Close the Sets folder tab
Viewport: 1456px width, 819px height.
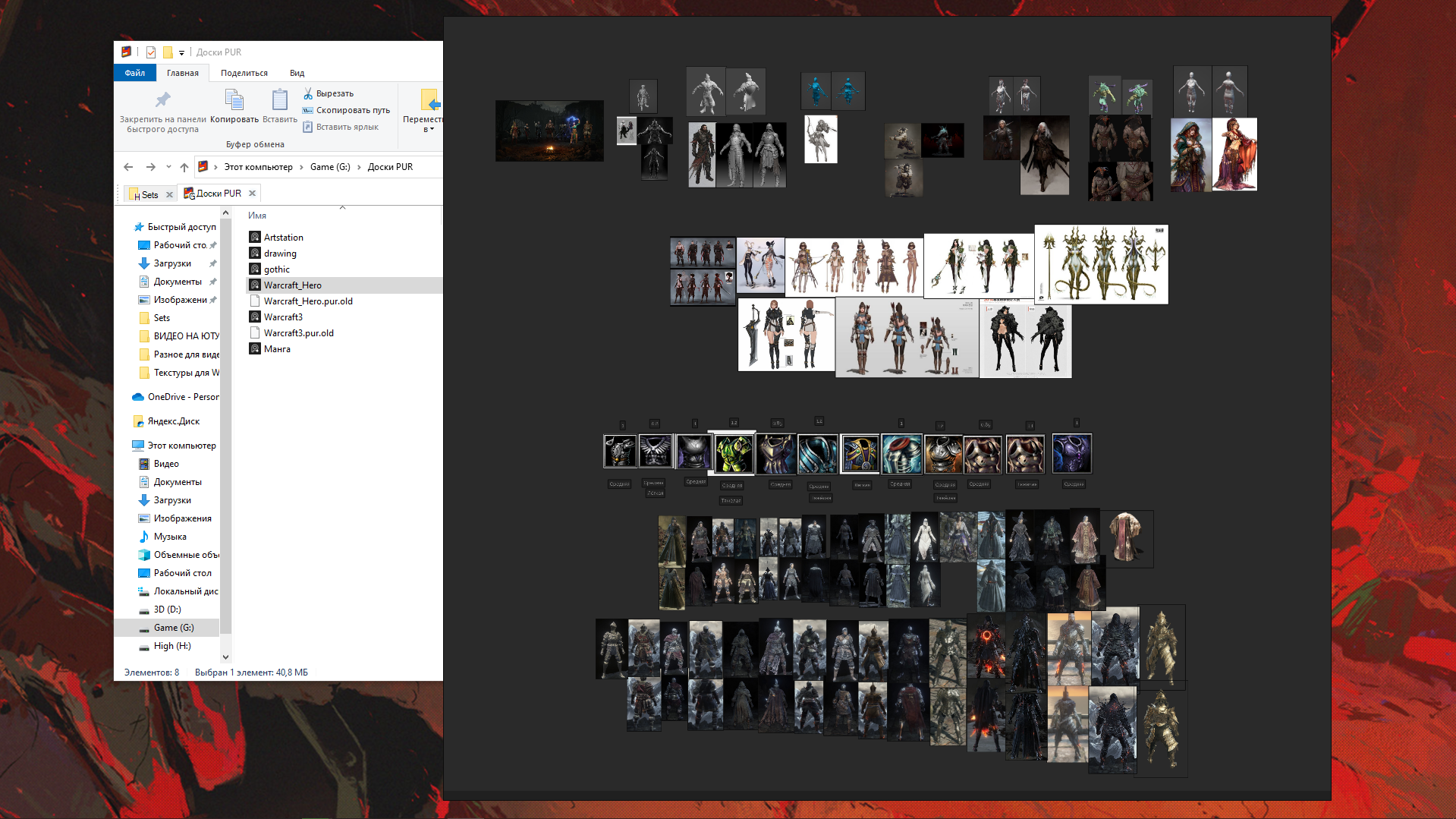(x=170, y=194)
